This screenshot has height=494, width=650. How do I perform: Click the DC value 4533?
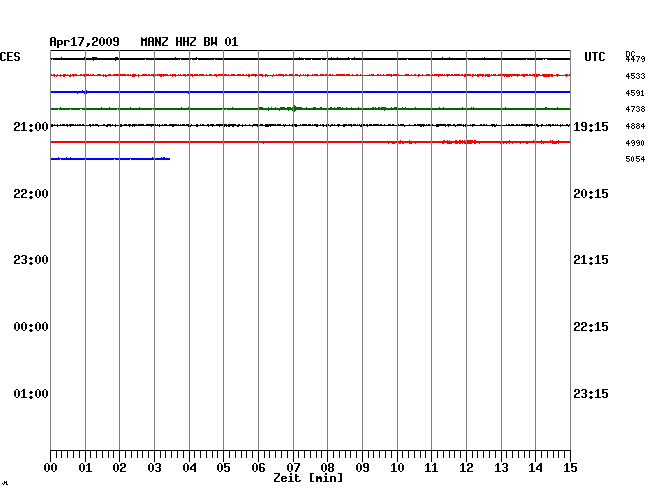click(634, 76)
